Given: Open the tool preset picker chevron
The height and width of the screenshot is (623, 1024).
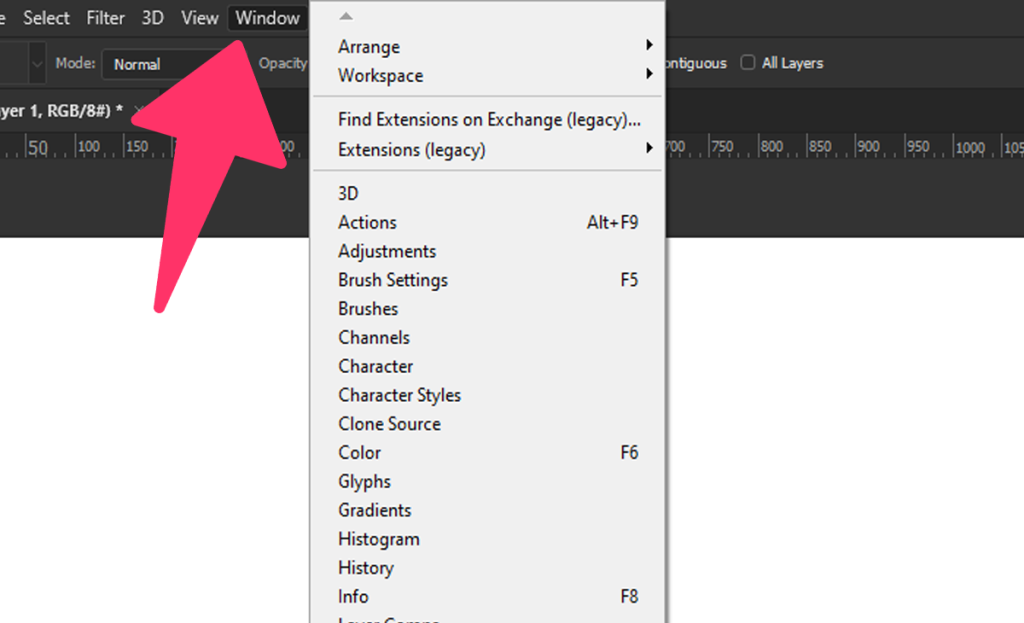Looking at the screenshot, I should pyautogui.click(x=37, y=64).
